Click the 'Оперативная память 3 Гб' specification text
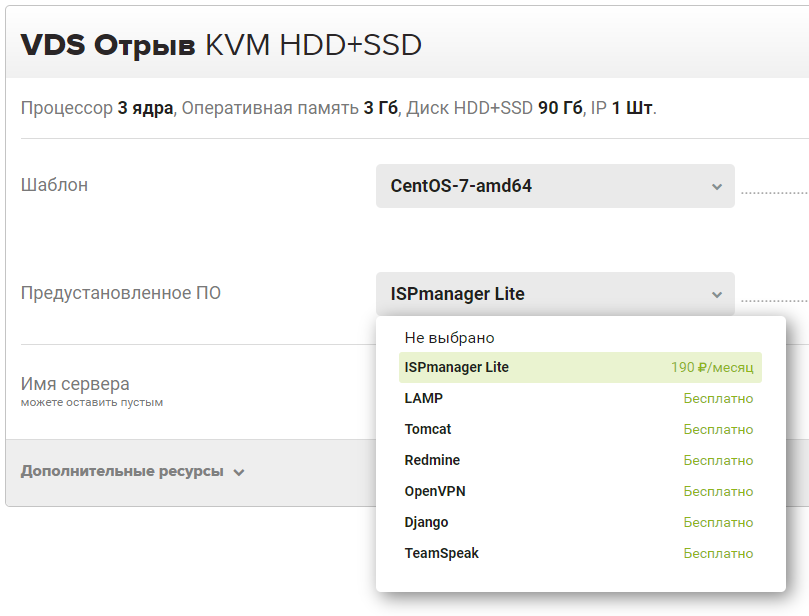809x616 pixels. point(289,108)
